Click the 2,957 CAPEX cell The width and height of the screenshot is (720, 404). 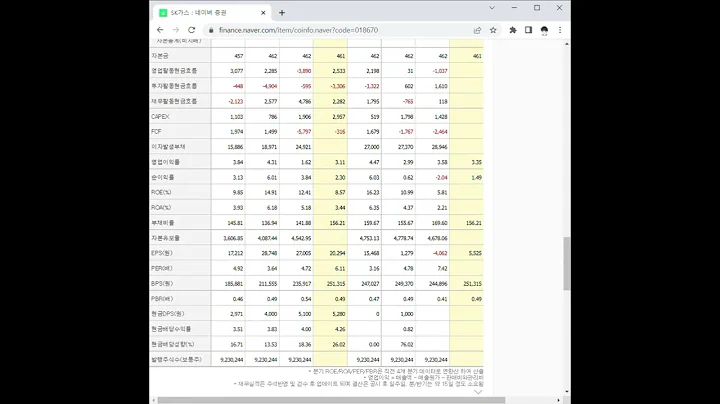point(338,117)
